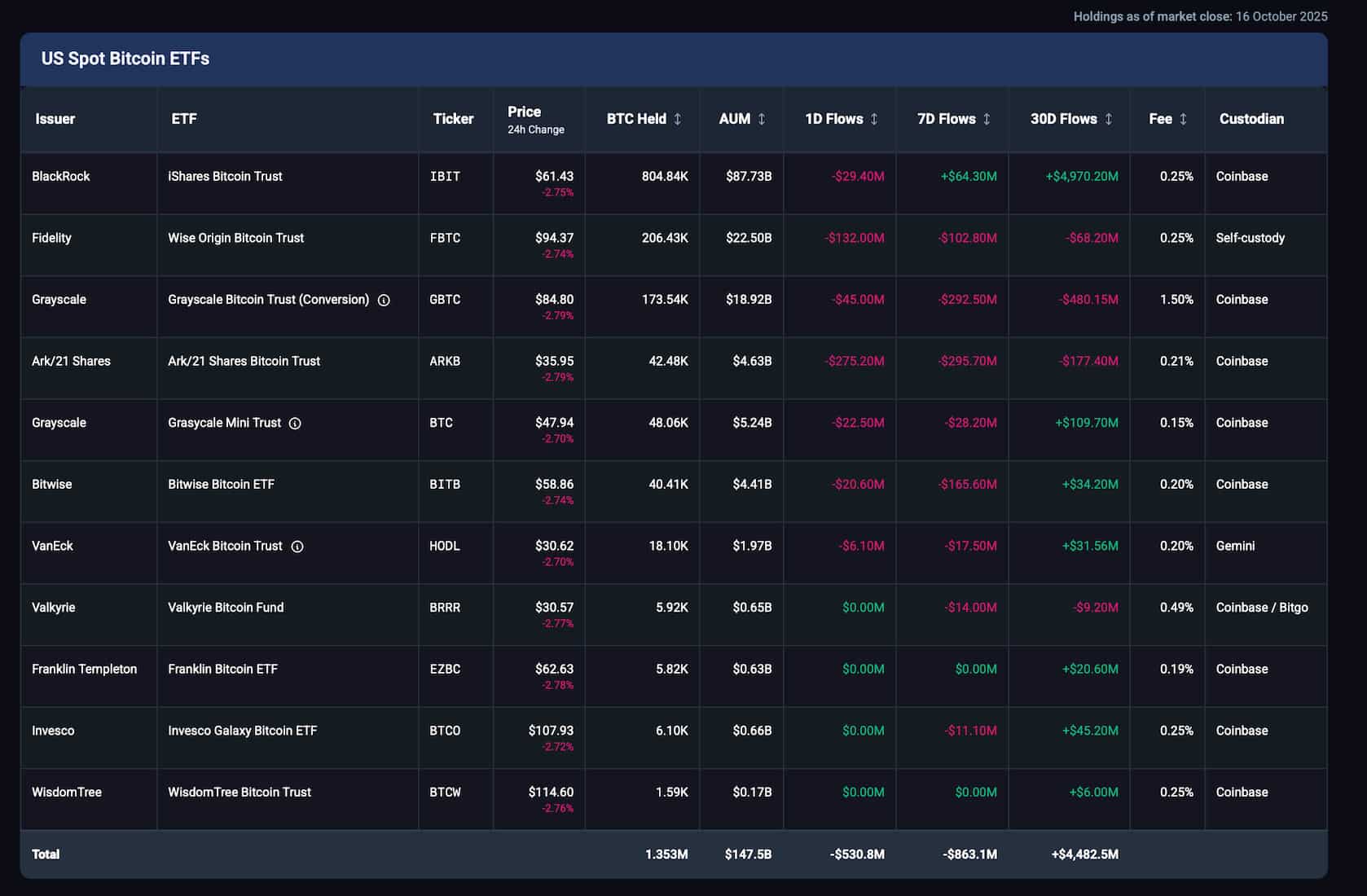Click the Custodian column header
1367x896 pixels.
point(1251,119)
